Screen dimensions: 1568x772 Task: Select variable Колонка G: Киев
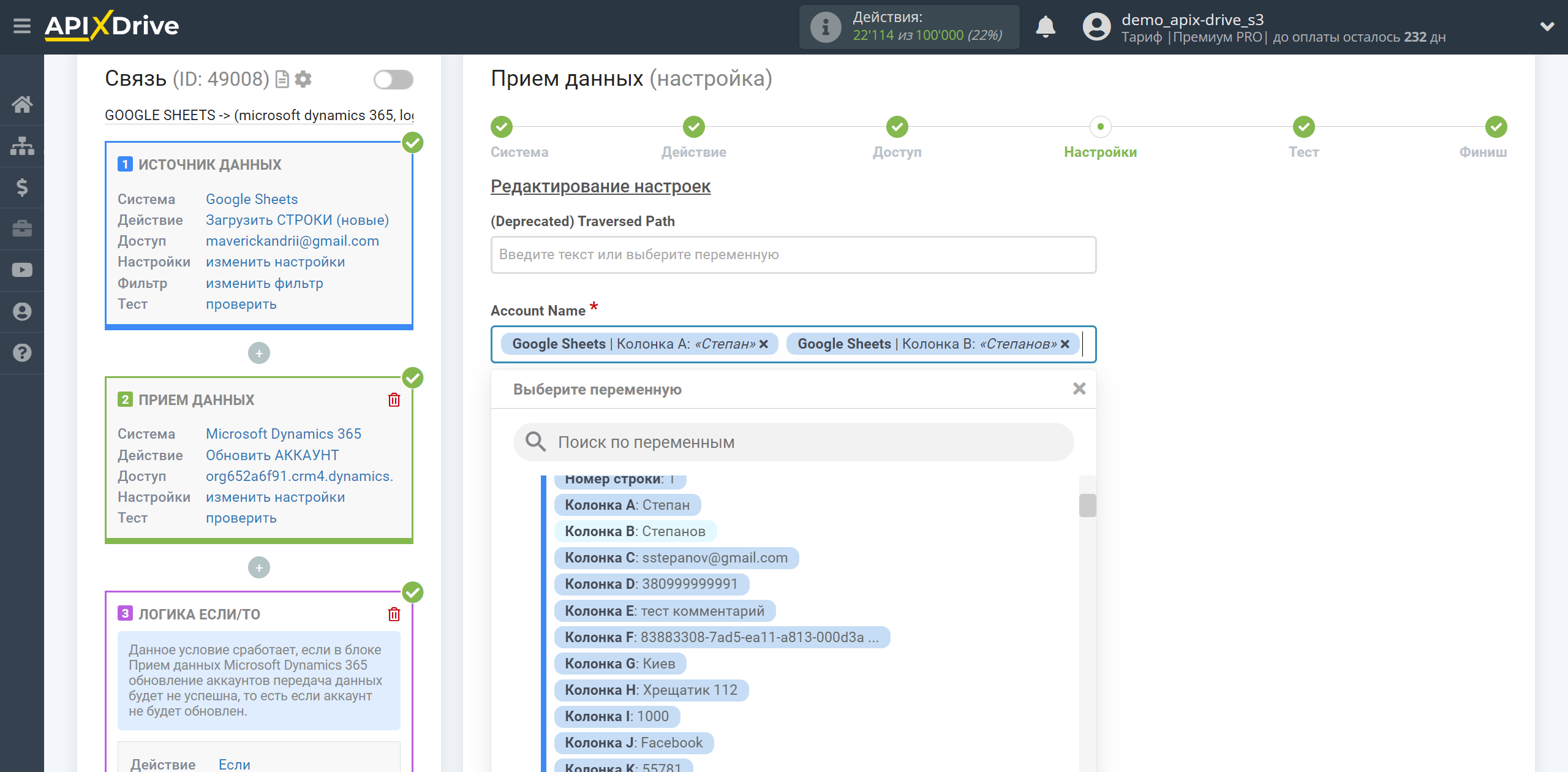[620, 664]
